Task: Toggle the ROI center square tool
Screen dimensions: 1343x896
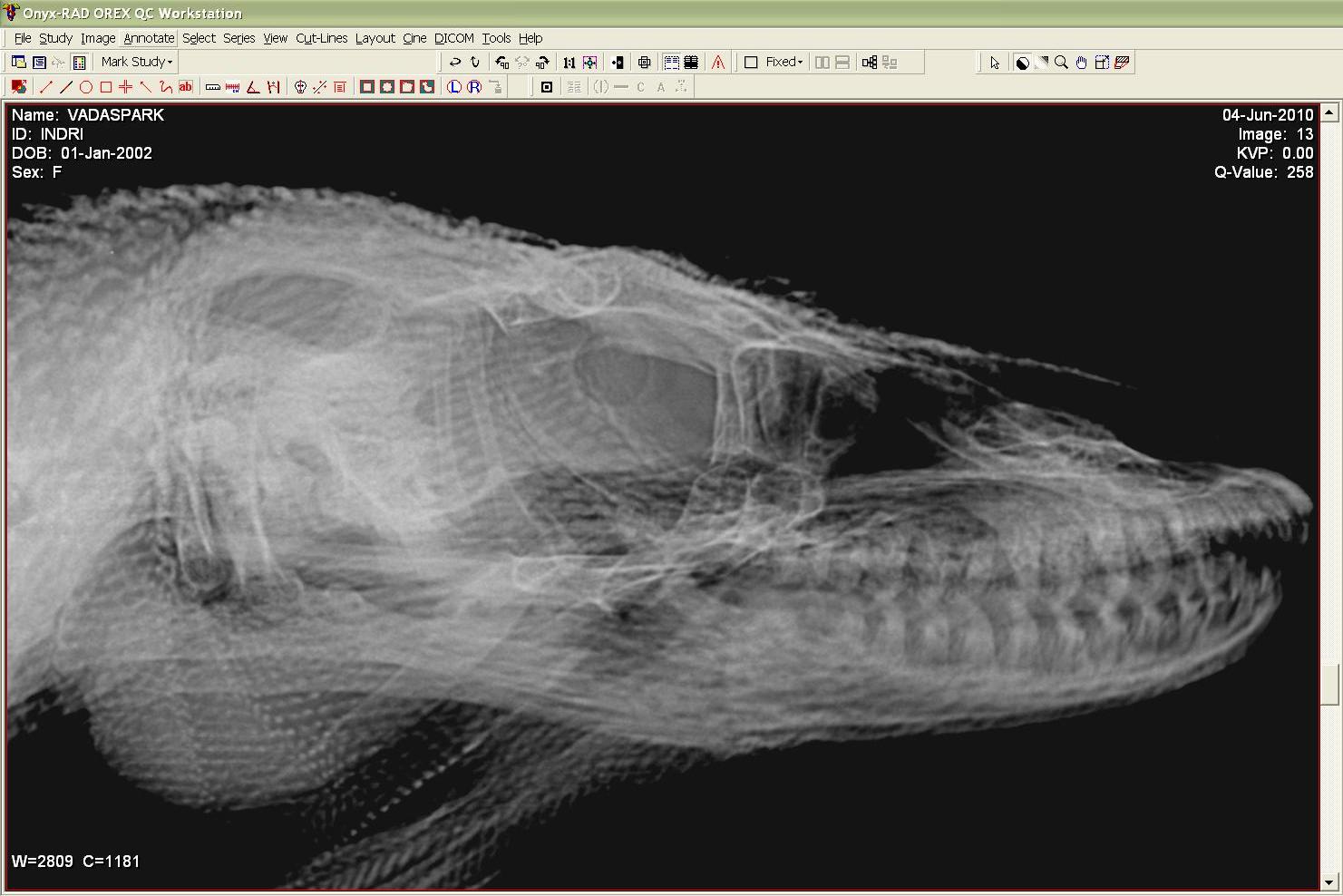Action: click(x=547, y=87)
